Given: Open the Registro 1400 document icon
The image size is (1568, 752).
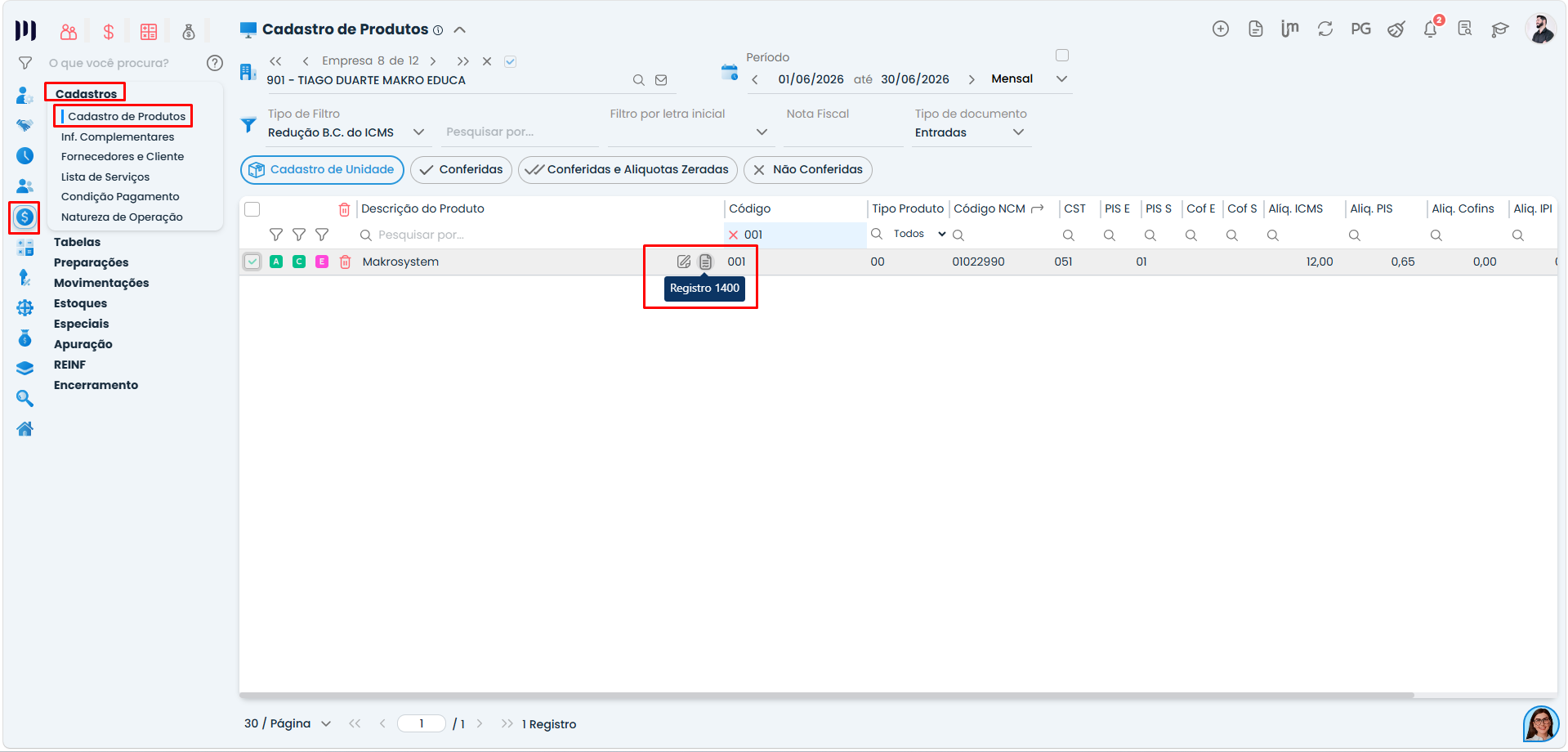Looking at the screenshot, I should pos(705,262).
